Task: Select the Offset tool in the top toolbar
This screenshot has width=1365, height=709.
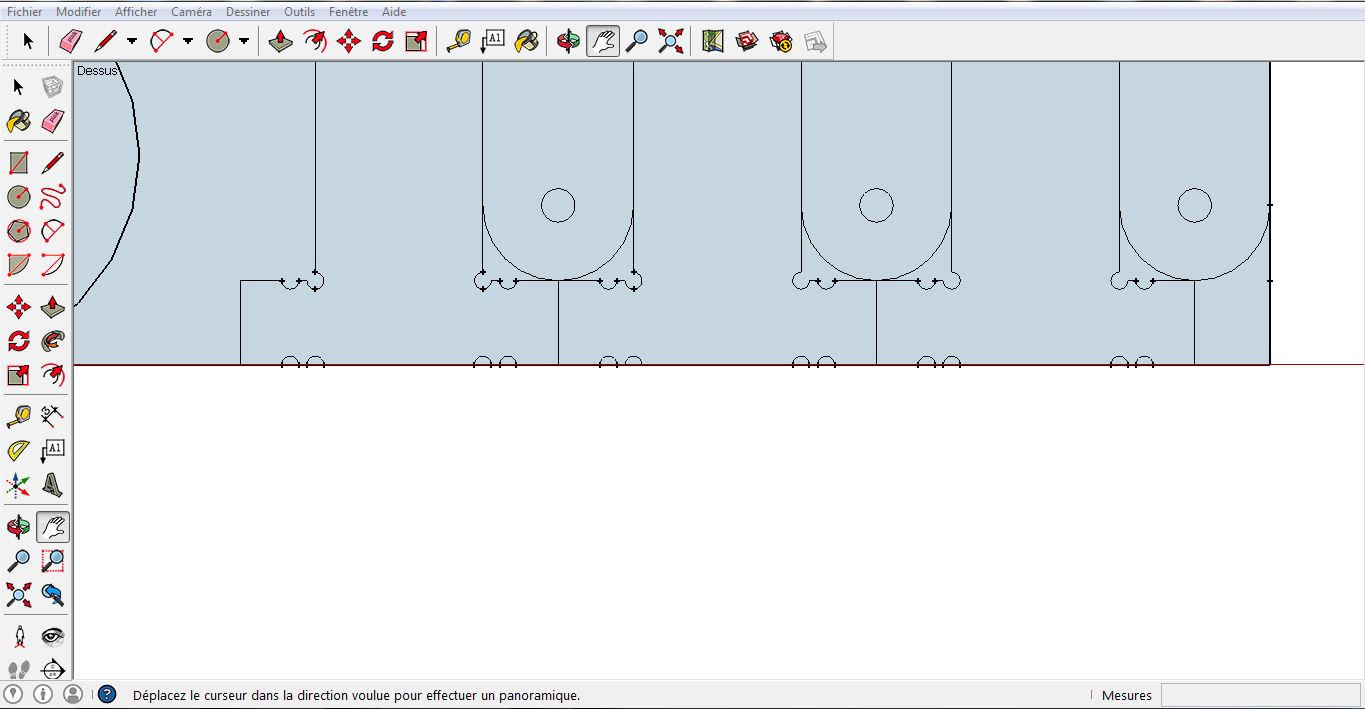Action: pyautogui.click(x=315, y=41)
